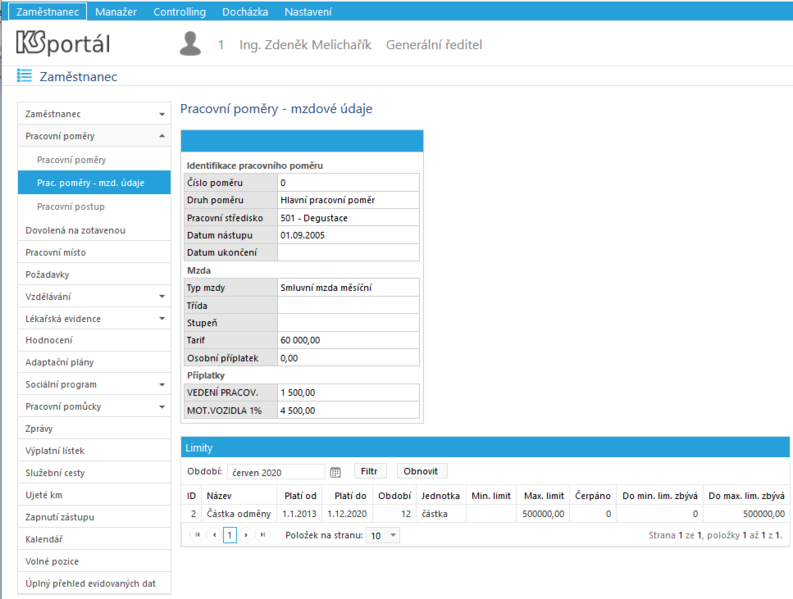Open the Období calendar picker icon
This screenshot has width=793, height=599.
(335, 472)
